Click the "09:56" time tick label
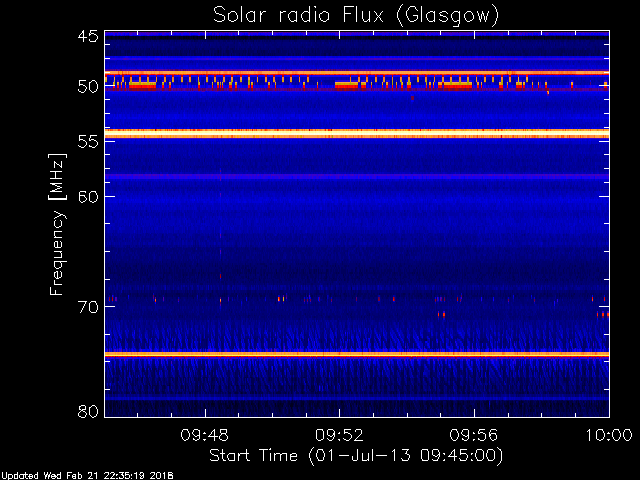The width and height of the screenshot is (640, 480). tap(474, 435)
